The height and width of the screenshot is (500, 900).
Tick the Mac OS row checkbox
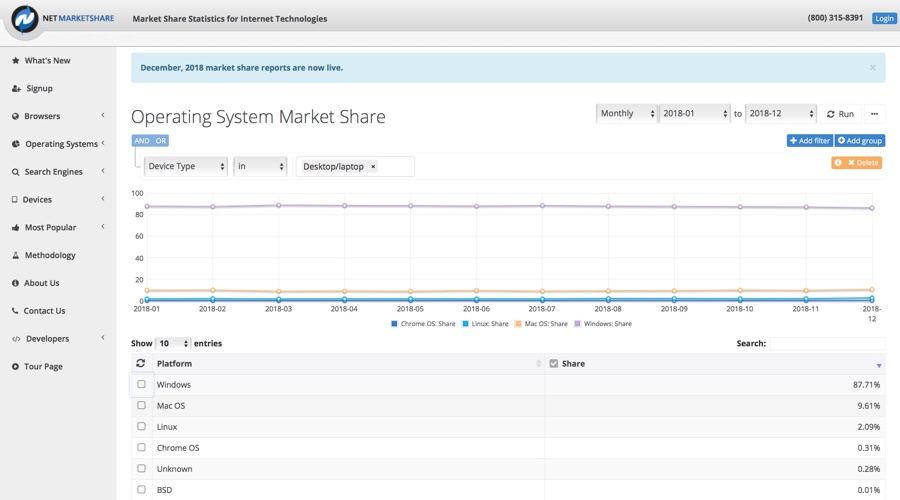point(141,405)
